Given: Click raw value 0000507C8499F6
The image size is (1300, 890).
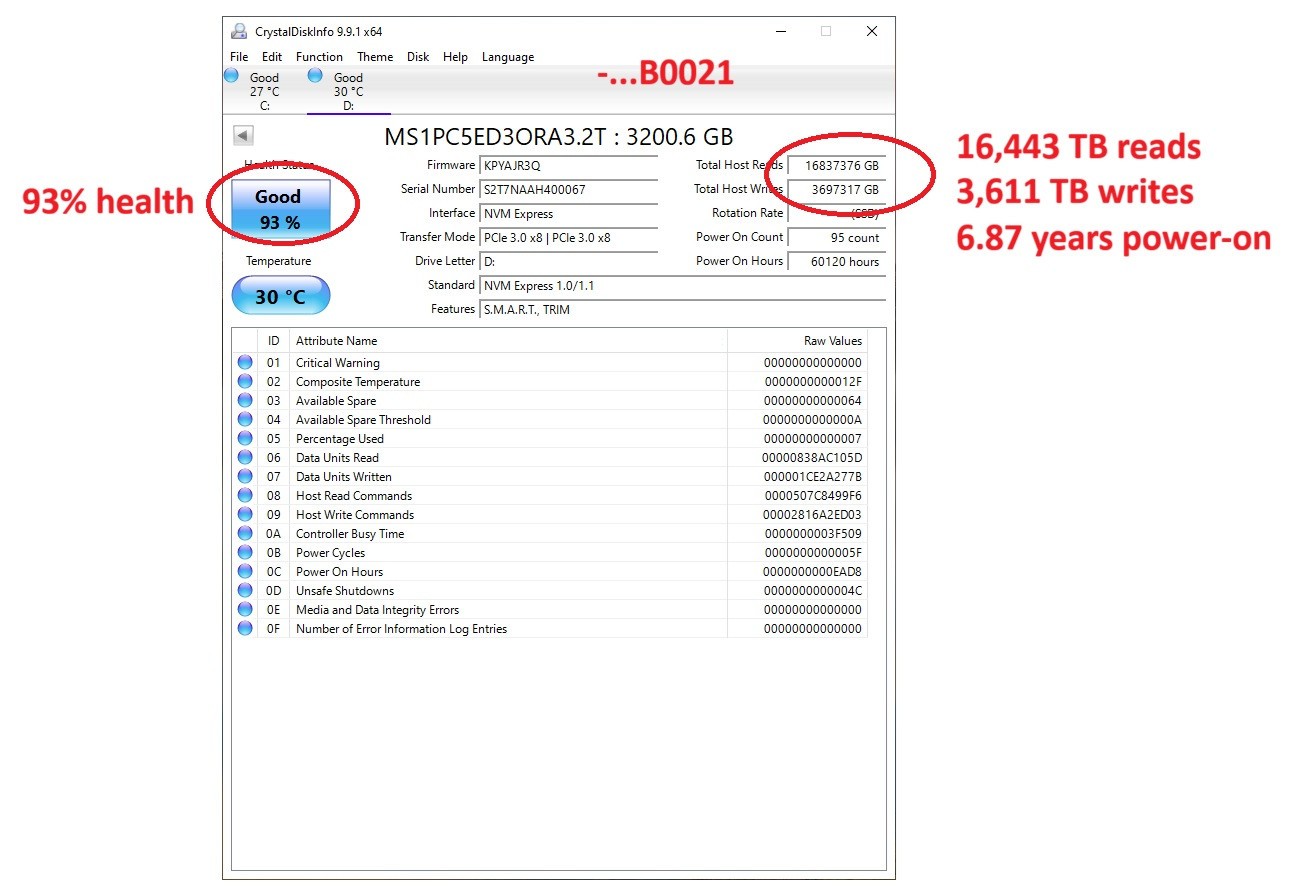Looking at the screenshot, I should click(813, 496).
